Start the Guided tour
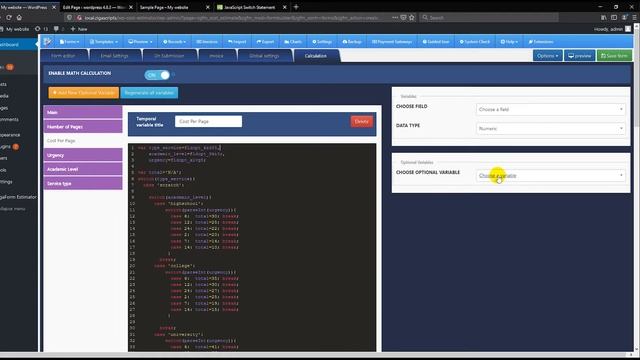640x360 pixels. (436, 42)
